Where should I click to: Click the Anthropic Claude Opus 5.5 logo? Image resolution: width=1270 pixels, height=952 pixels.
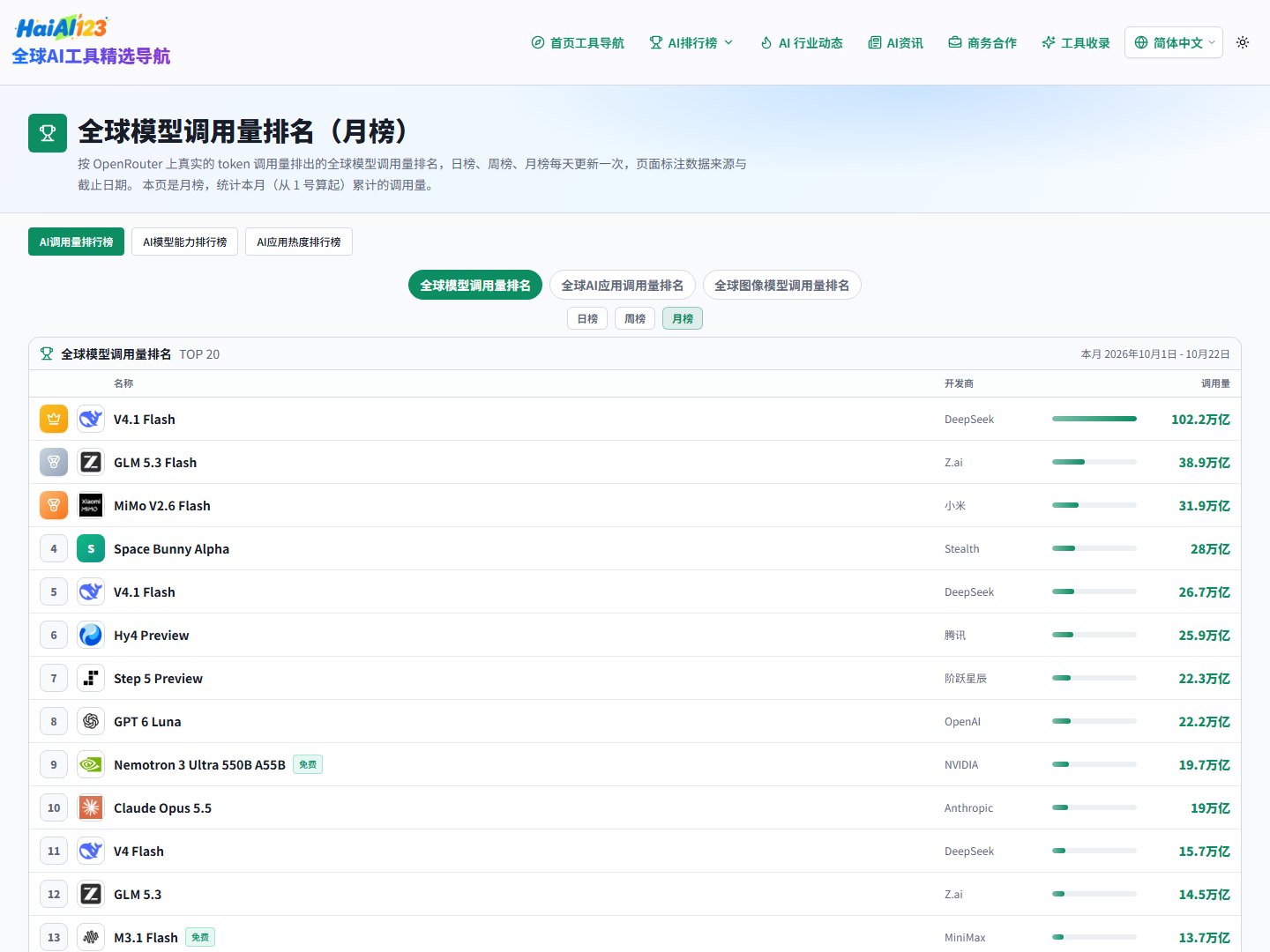point(91,807)
